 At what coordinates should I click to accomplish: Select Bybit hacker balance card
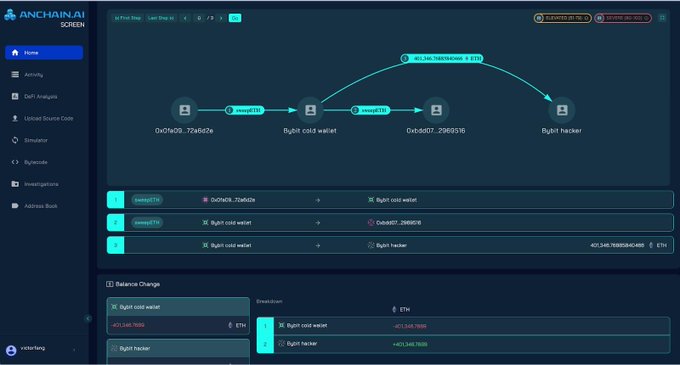[x=178, y=352]
